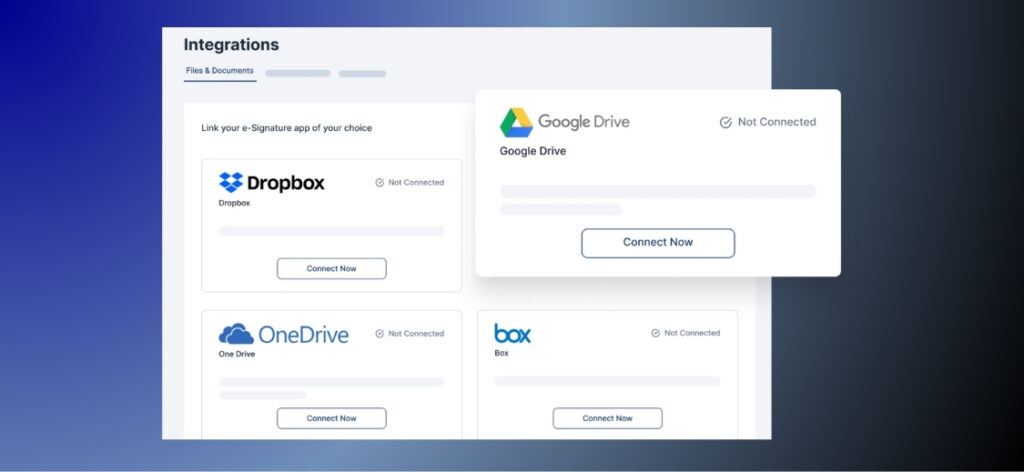Click the check icon in Dropbox status

pyautogui.click(x=380, y=183)
